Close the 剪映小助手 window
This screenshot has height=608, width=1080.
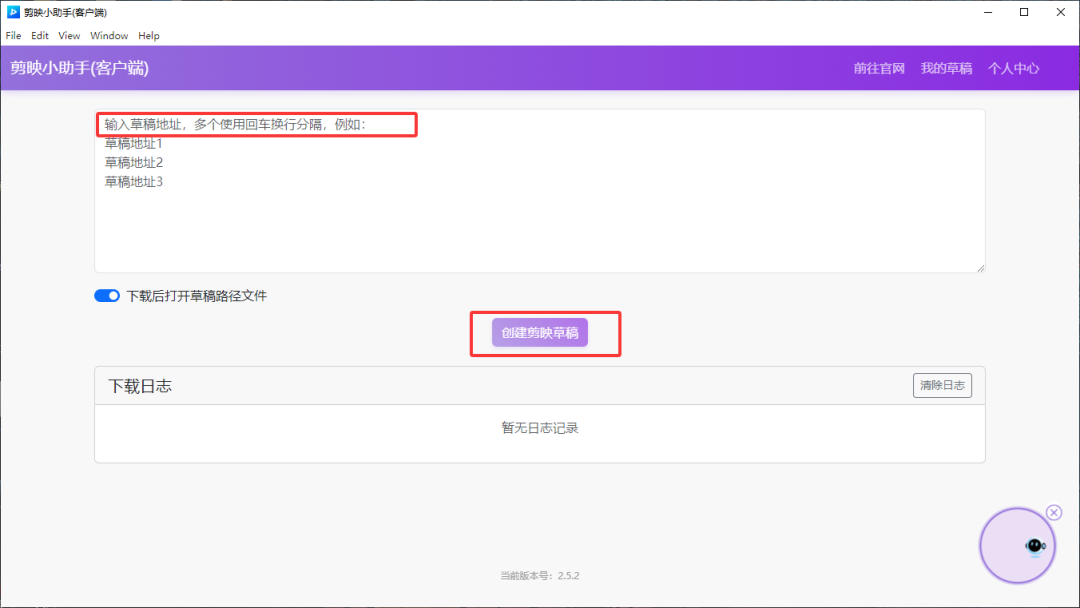(1061, 12)
